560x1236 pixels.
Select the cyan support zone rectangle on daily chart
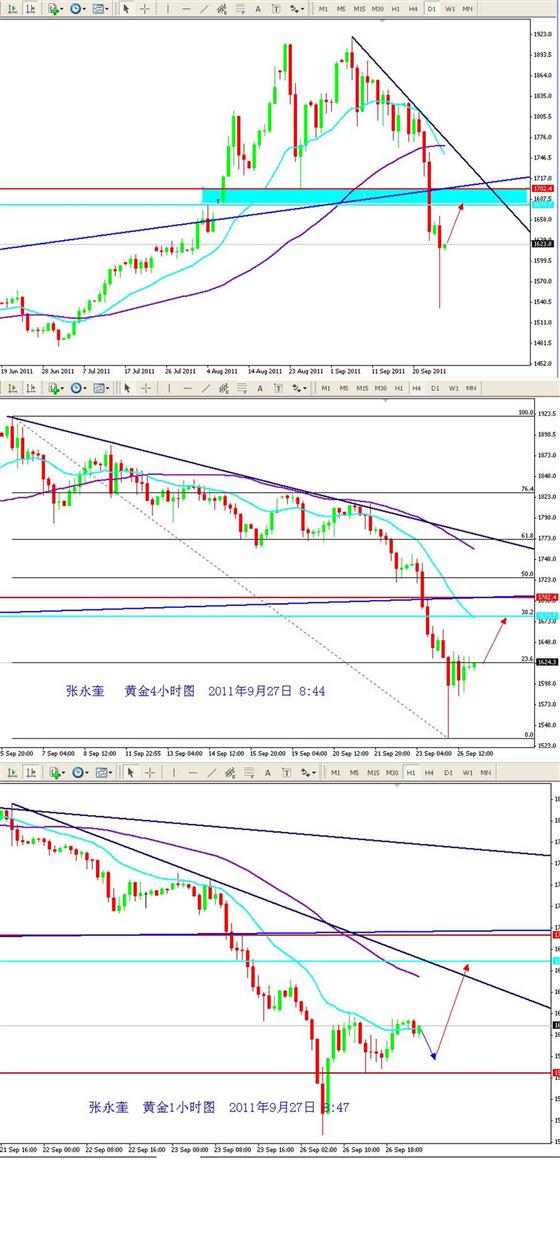(365, 196)
